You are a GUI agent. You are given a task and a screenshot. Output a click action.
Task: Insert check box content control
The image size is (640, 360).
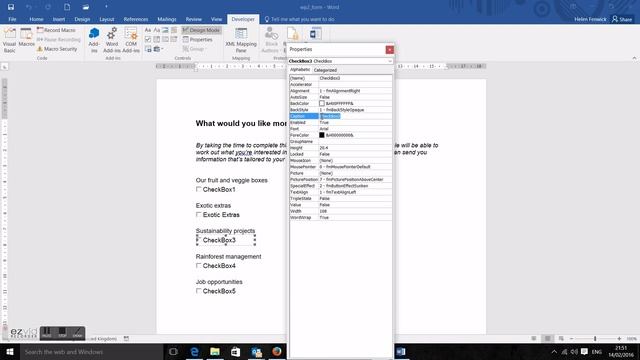(x=148, y=40)
